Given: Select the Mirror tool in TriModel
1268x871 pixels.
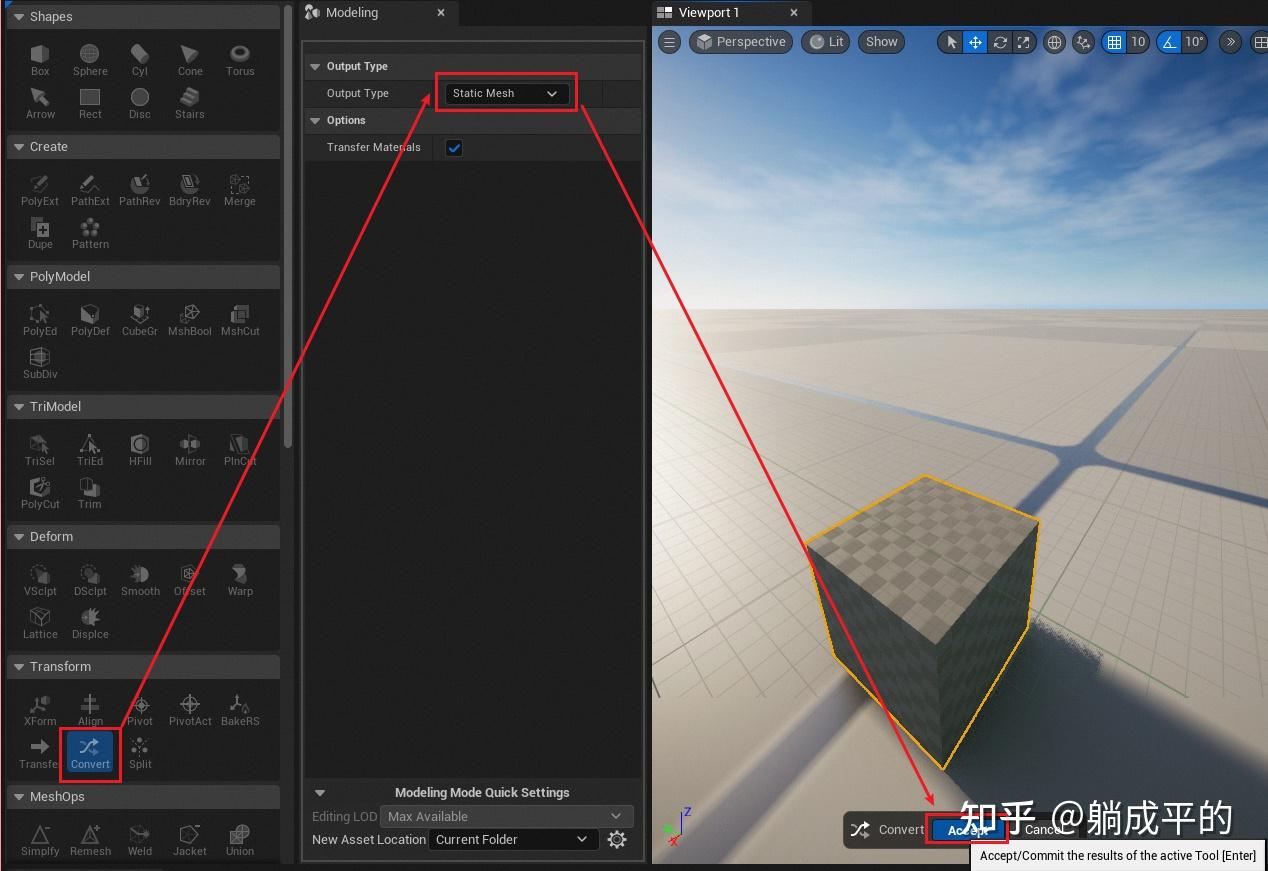Looking at the screenshot, I should coord(190,448).
